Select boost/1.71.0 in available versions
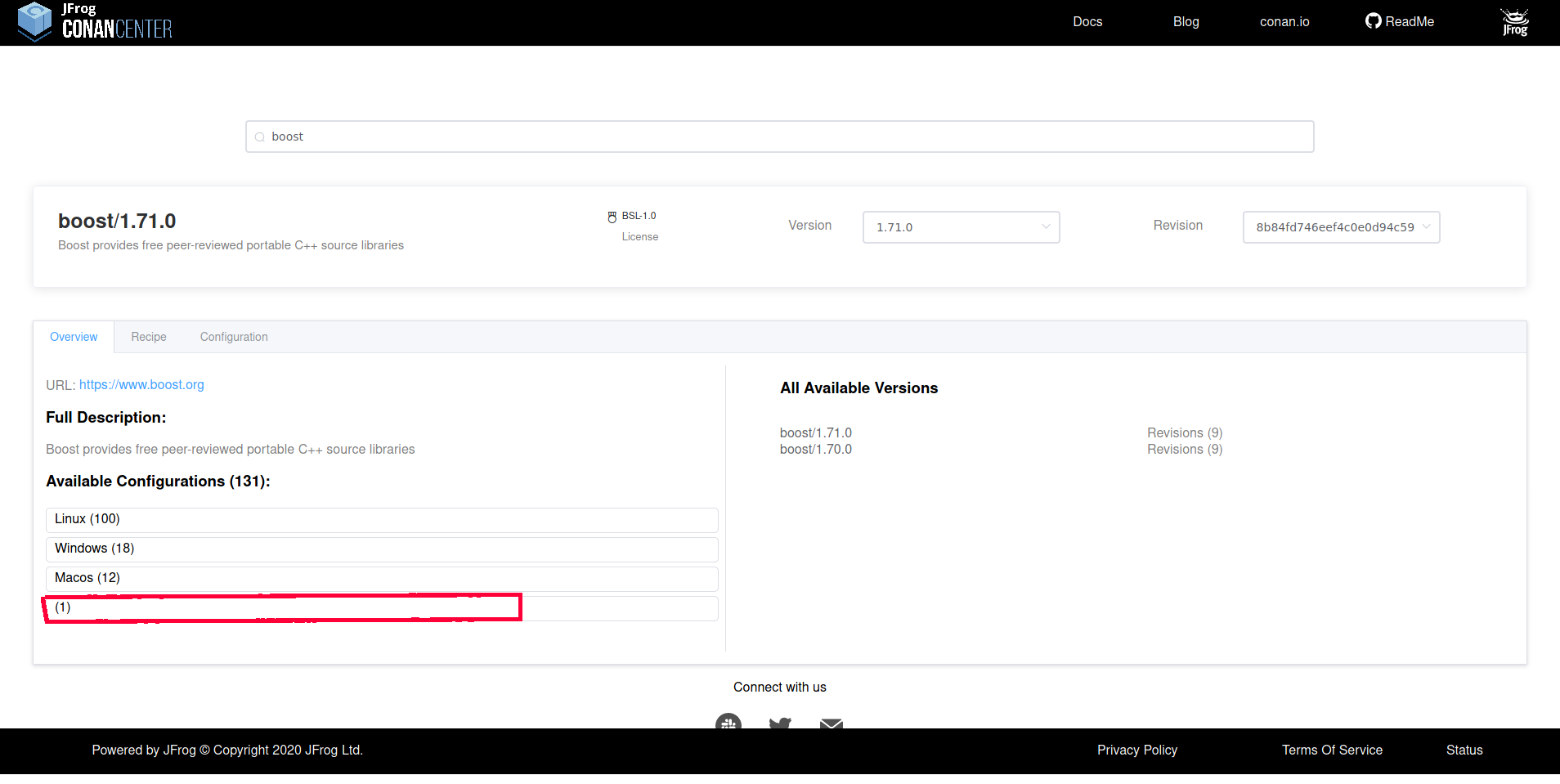This screenshot has height=784, width=1560. [816, 433]
